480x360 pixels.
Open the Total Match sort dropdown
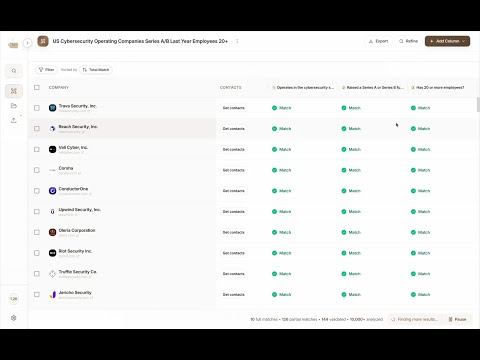[96, 70]
